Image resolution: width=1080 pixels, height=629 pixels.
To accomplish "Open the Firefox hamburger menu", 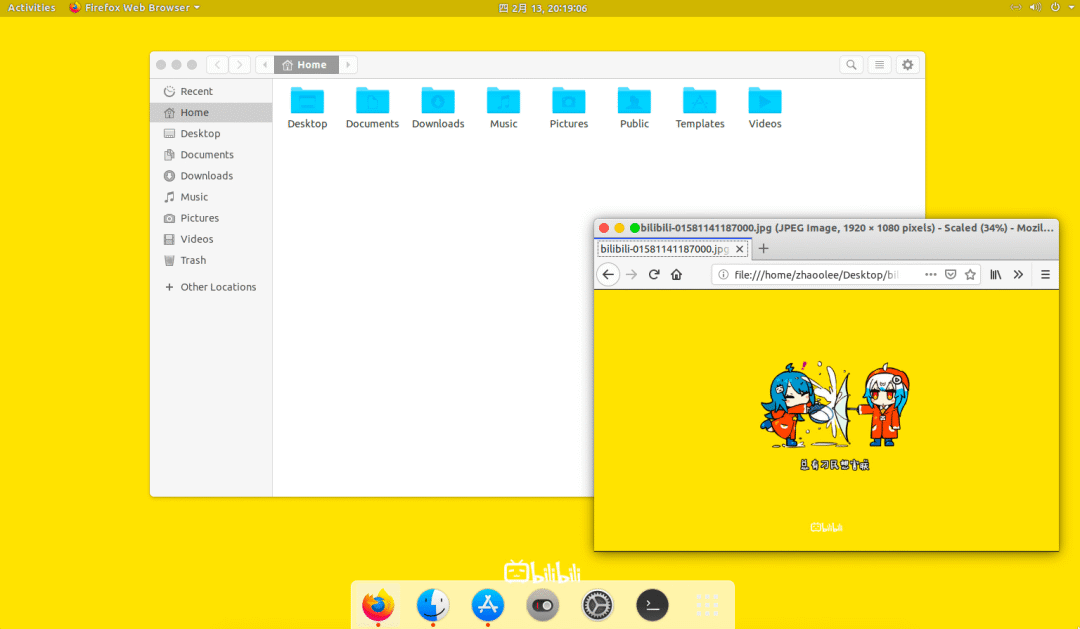I will [1046, 274].
